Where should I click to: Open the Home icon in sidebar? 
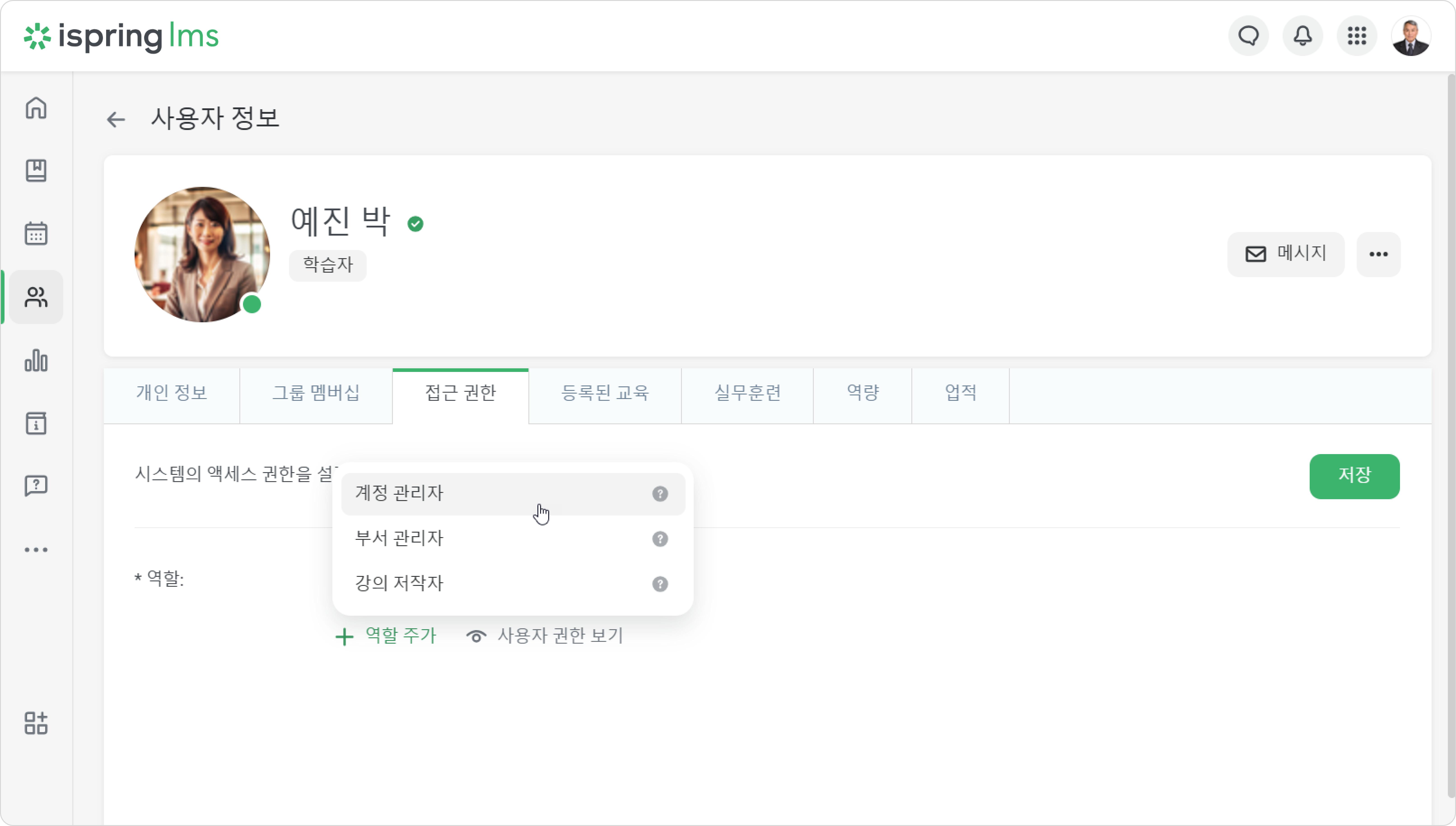click(36, 108)
